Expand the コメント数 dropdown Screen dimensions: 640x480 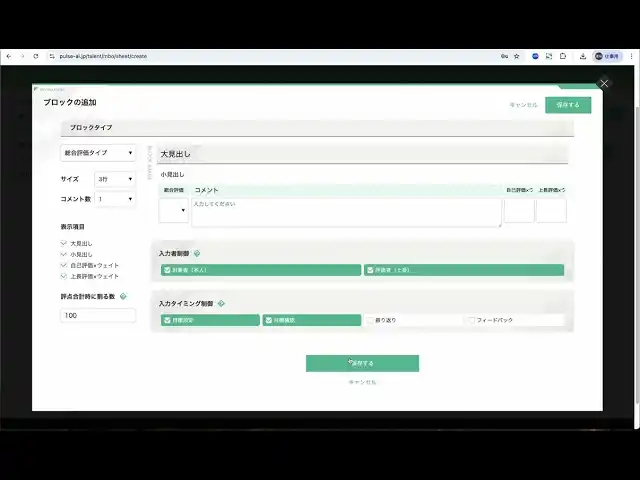click(114, 199)
